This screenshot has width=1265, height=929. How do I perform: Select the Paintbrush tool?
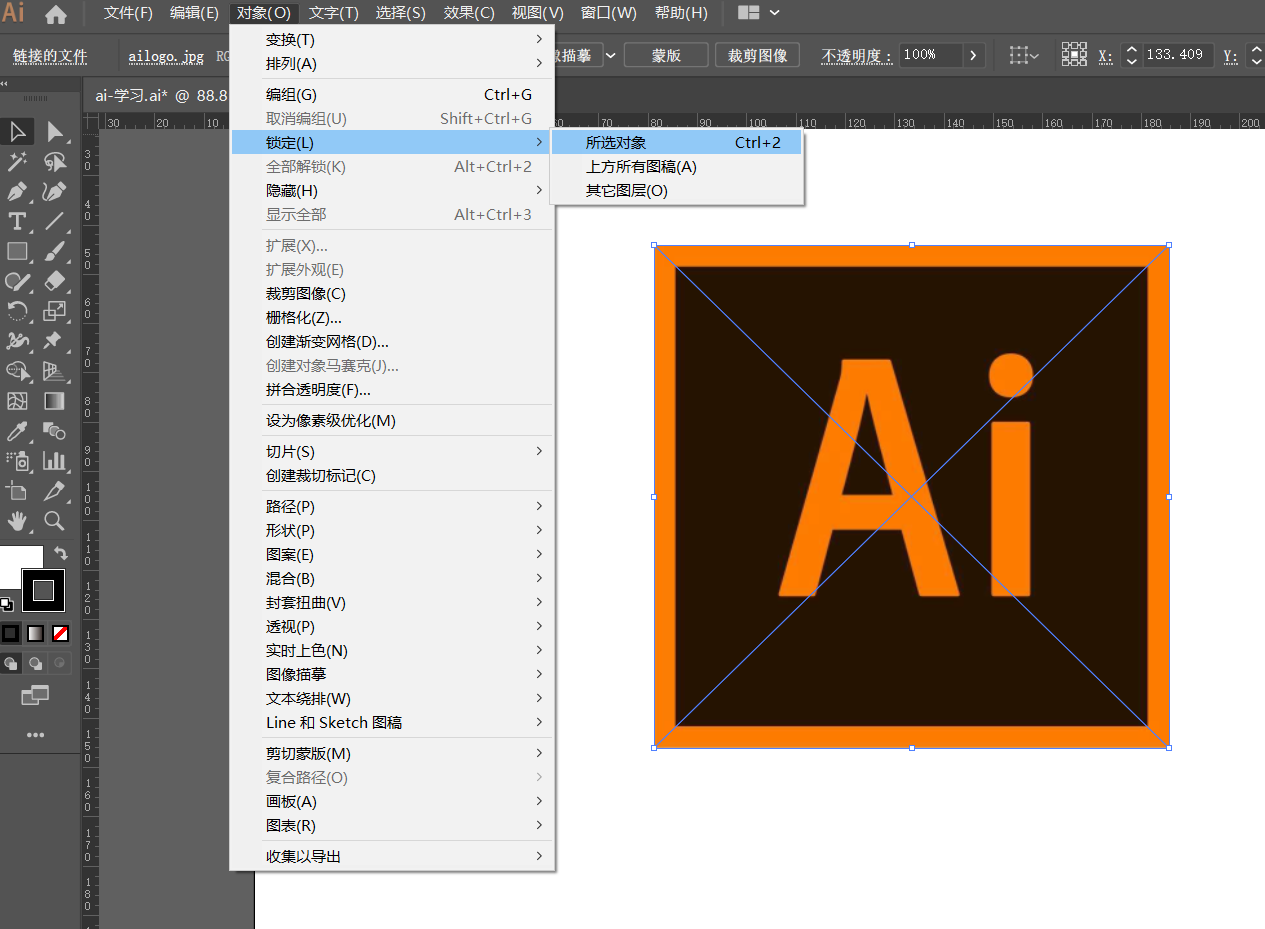(55, 251)
